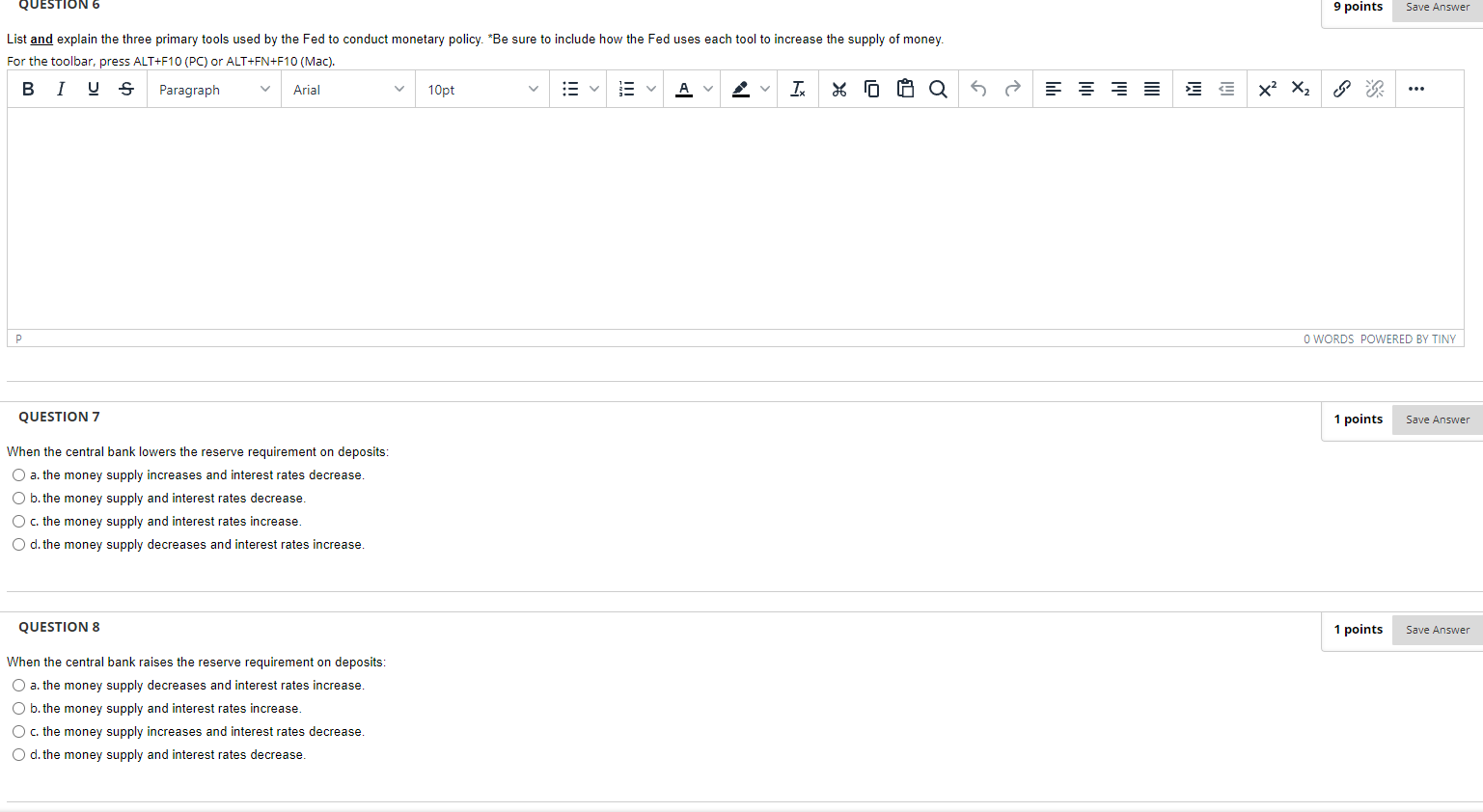This screenshot has width=1483, height=812.
Task: Open the Paragraph style dropdown
Action: (x=214, y=90)
